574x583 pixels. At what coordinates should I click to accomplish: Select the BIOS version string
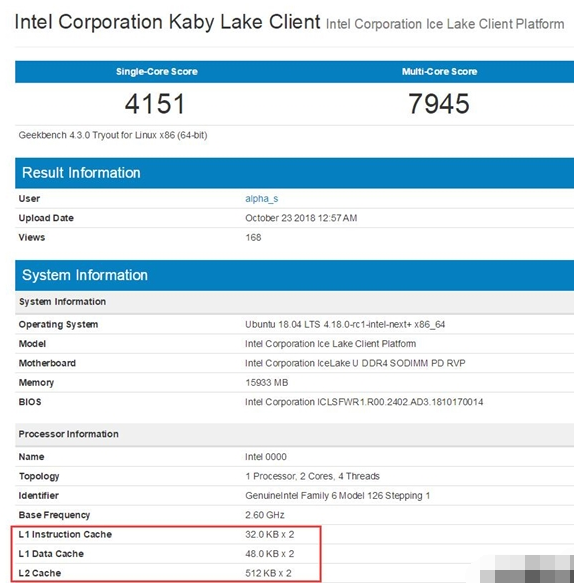pos(364,402)
